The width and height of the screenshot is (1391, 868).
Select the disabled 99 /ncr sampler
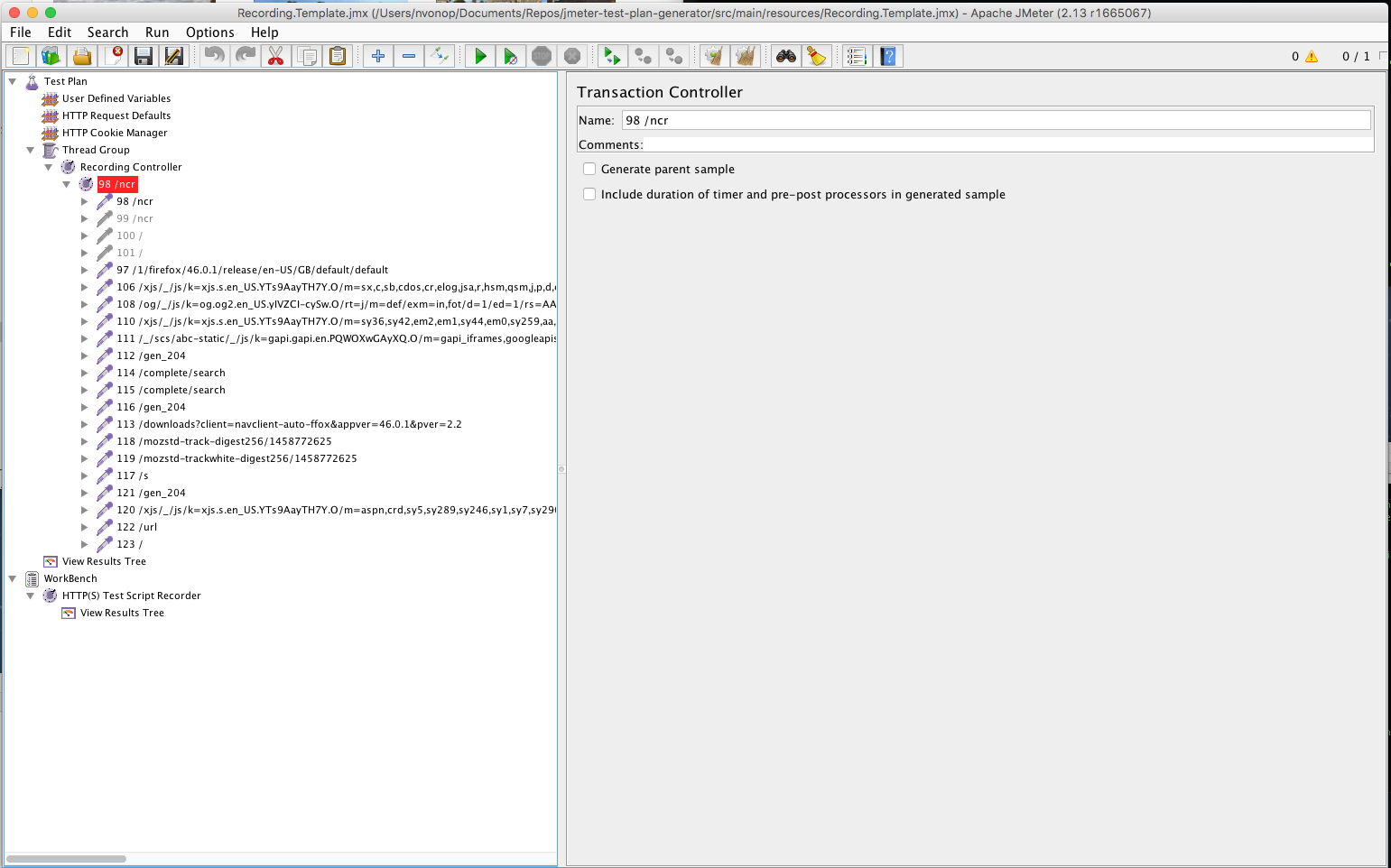pyautogui.click(x=134, y=218)
